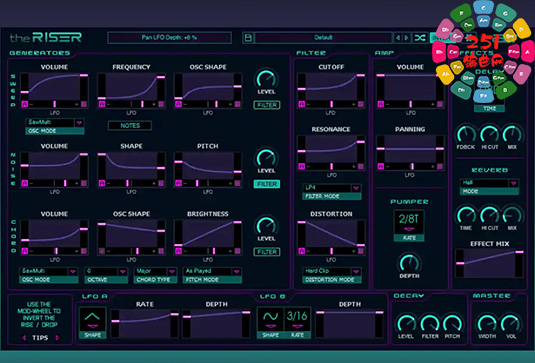Click the Chord generator LEVEL knob

coord(266,226)
